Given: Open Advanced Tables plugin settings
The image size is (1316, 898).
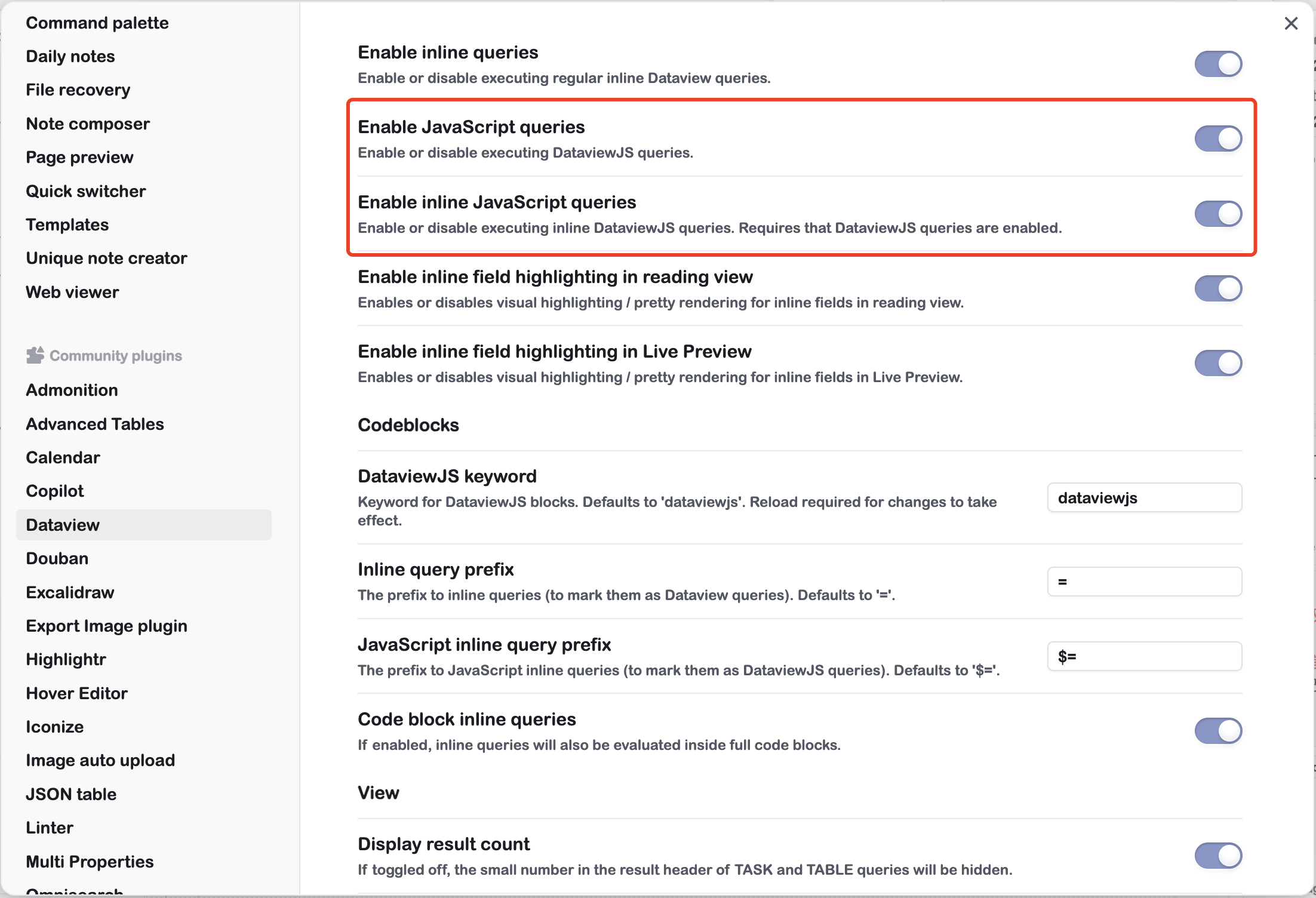Looking at the screenshot, I should click(95, 424).
